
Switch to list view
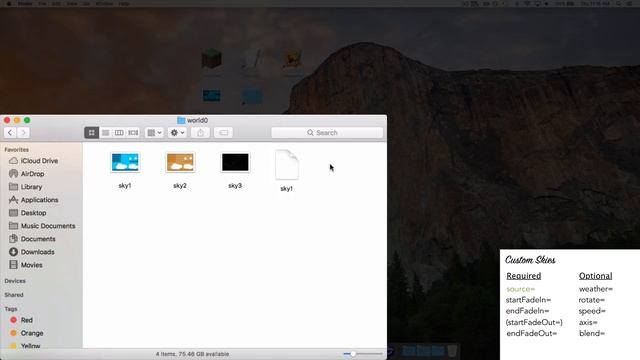click(x=105, y=133)
